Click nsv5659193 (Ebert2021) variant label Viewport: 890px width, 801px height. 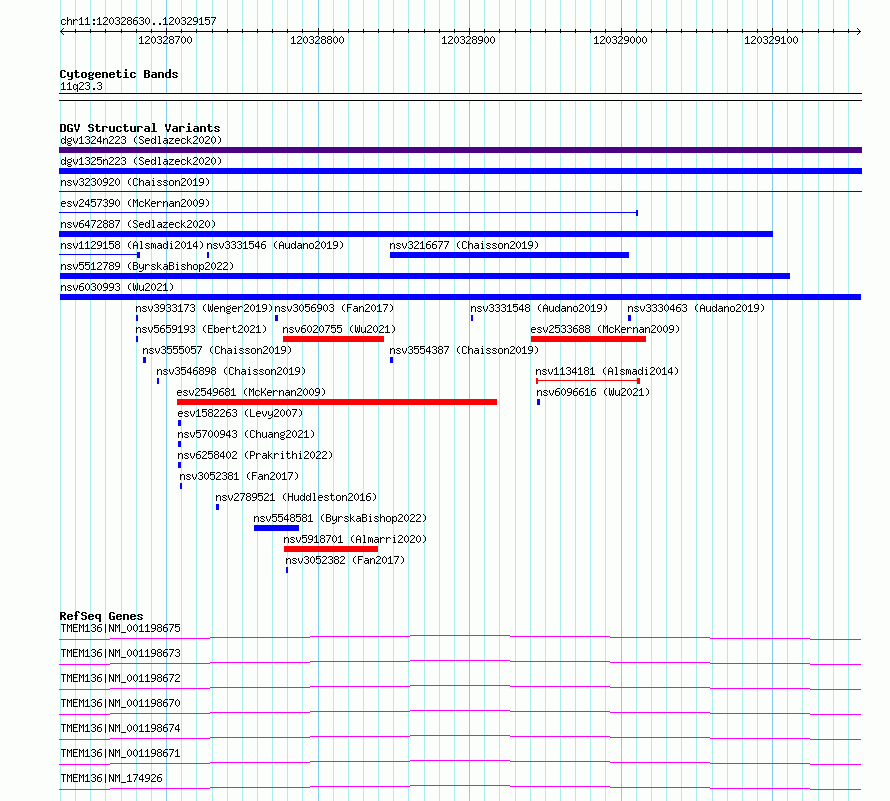(x=201, y=329)
